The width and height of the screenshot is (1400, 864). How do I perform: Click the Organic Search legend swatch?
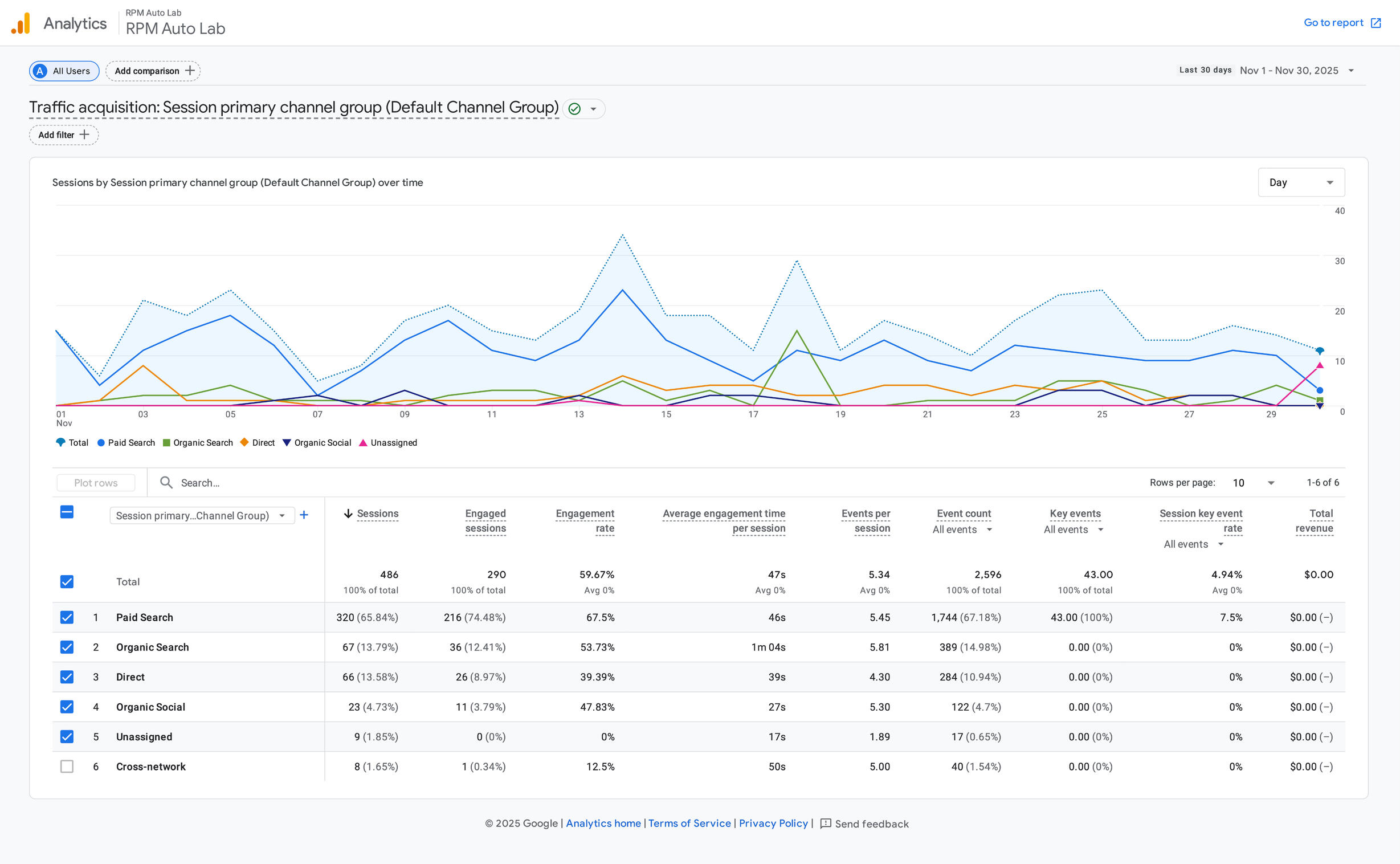coord(167,443)
